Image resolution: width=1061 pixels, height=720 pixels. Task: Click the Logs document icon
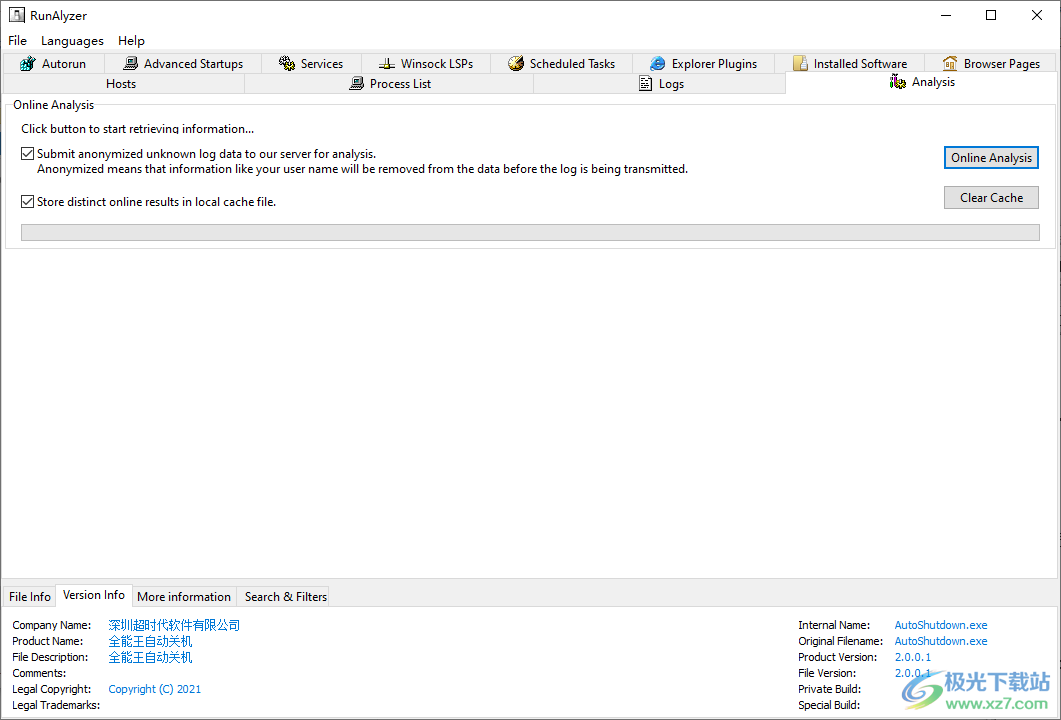[646, 84]
